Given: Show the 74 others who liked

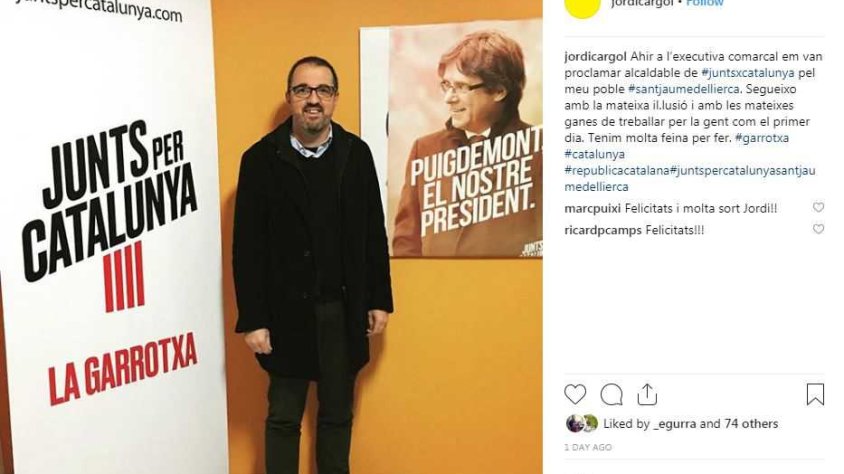Looking at the screenshot, I should coord(751,424).
